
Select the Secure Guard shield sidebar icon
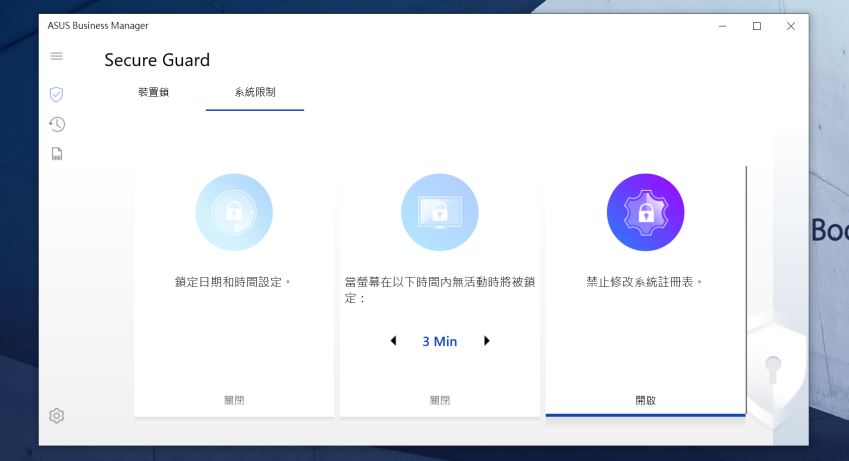[56, 94]
